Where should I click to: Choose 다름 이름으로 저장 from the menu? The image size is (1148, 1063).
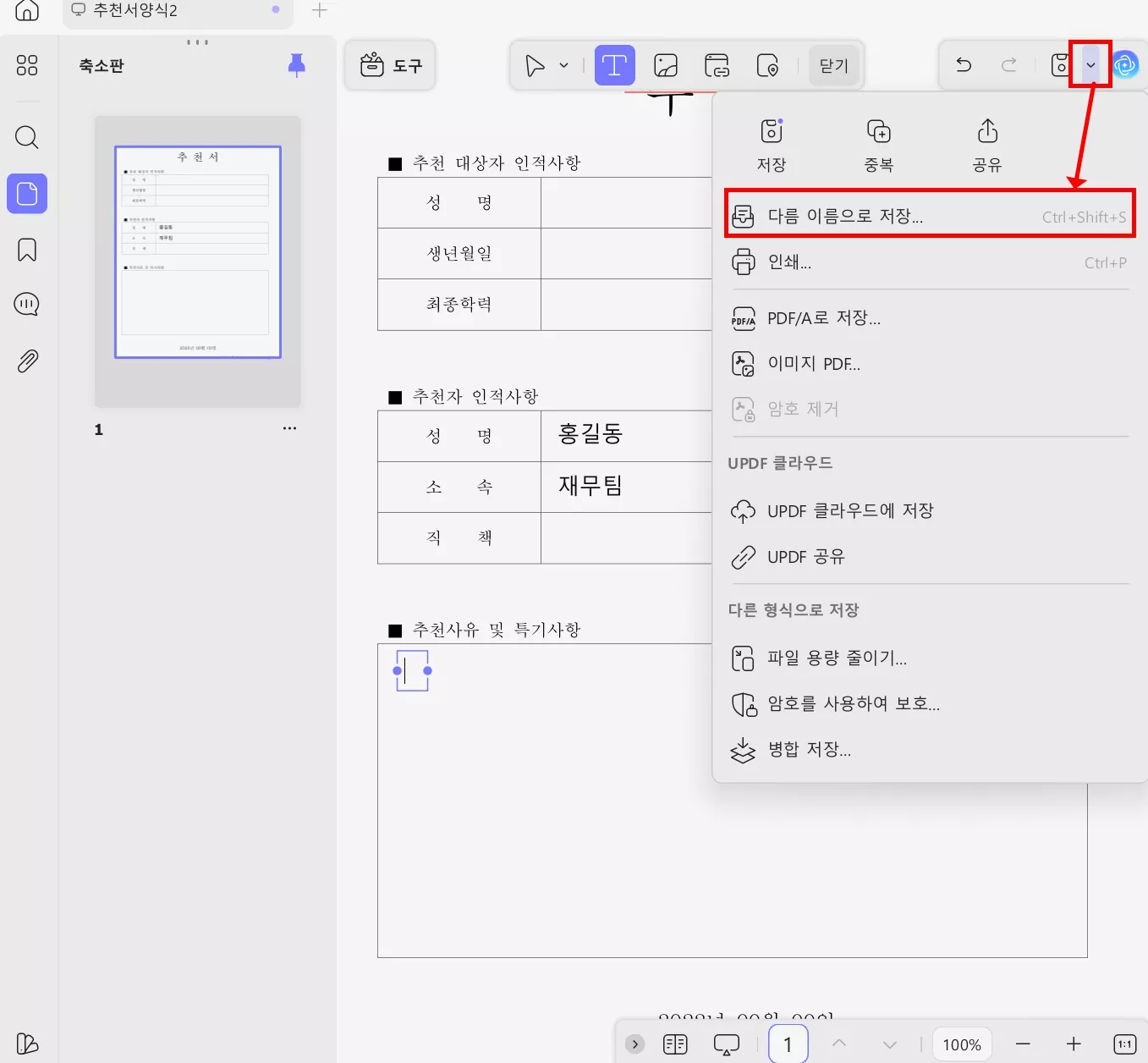click(845, 216)
